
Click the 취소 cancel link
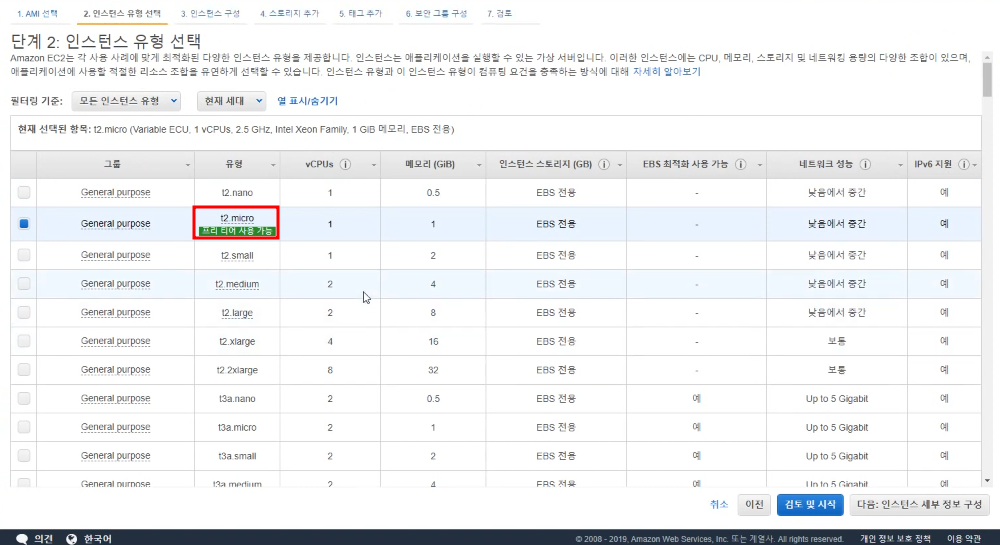[x=719, y=504]
